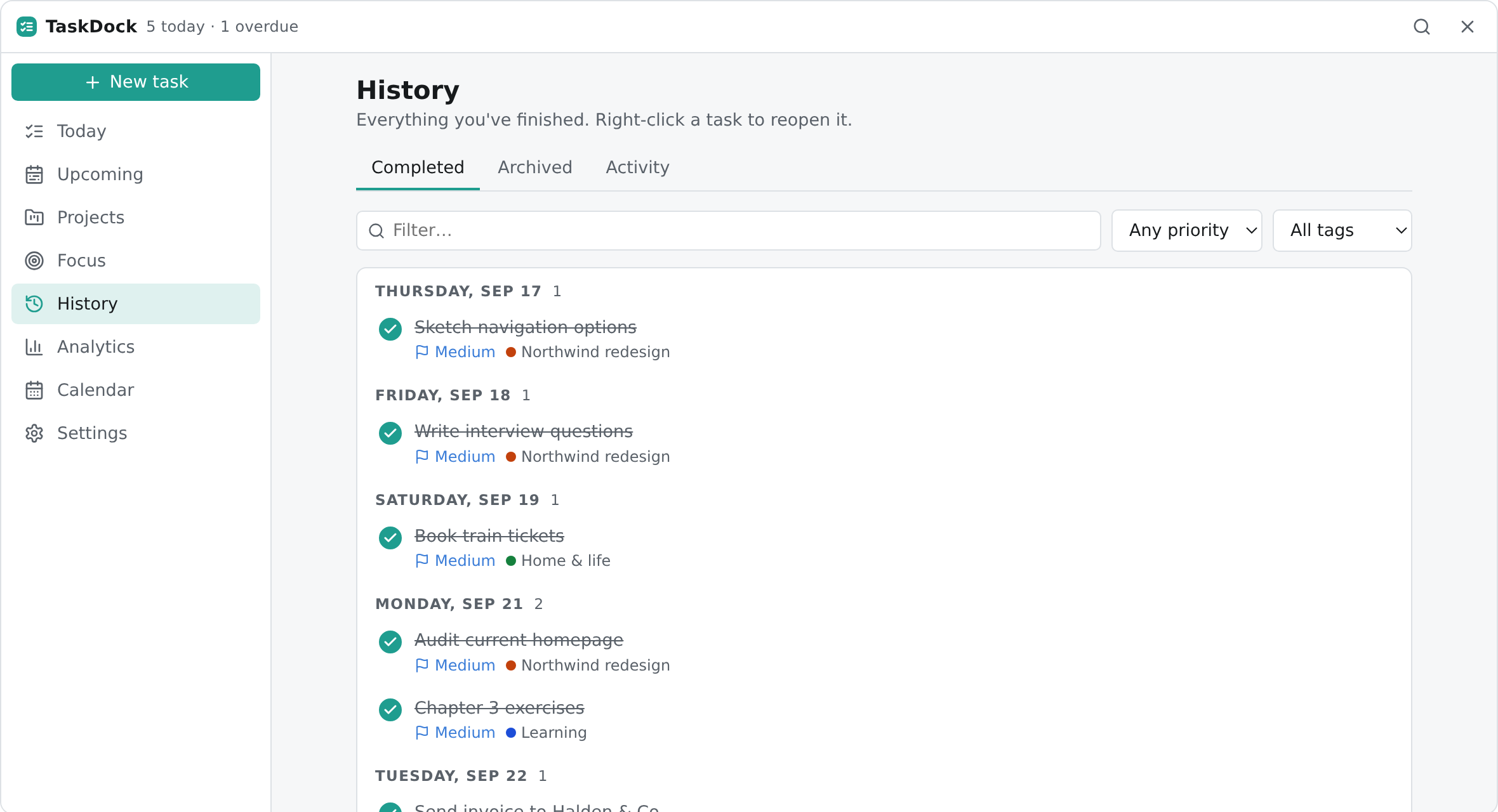
Task: Close the TaskDock window
Action: click(x=1468, y=27)
